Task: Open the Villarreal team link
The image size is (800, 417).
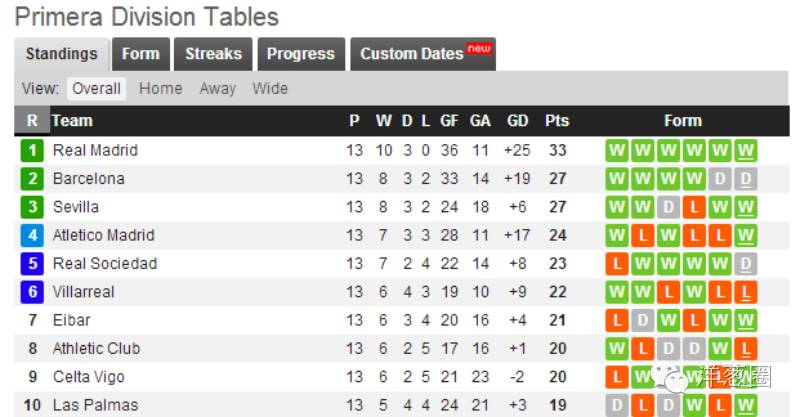Action: (x=83, y=292)
